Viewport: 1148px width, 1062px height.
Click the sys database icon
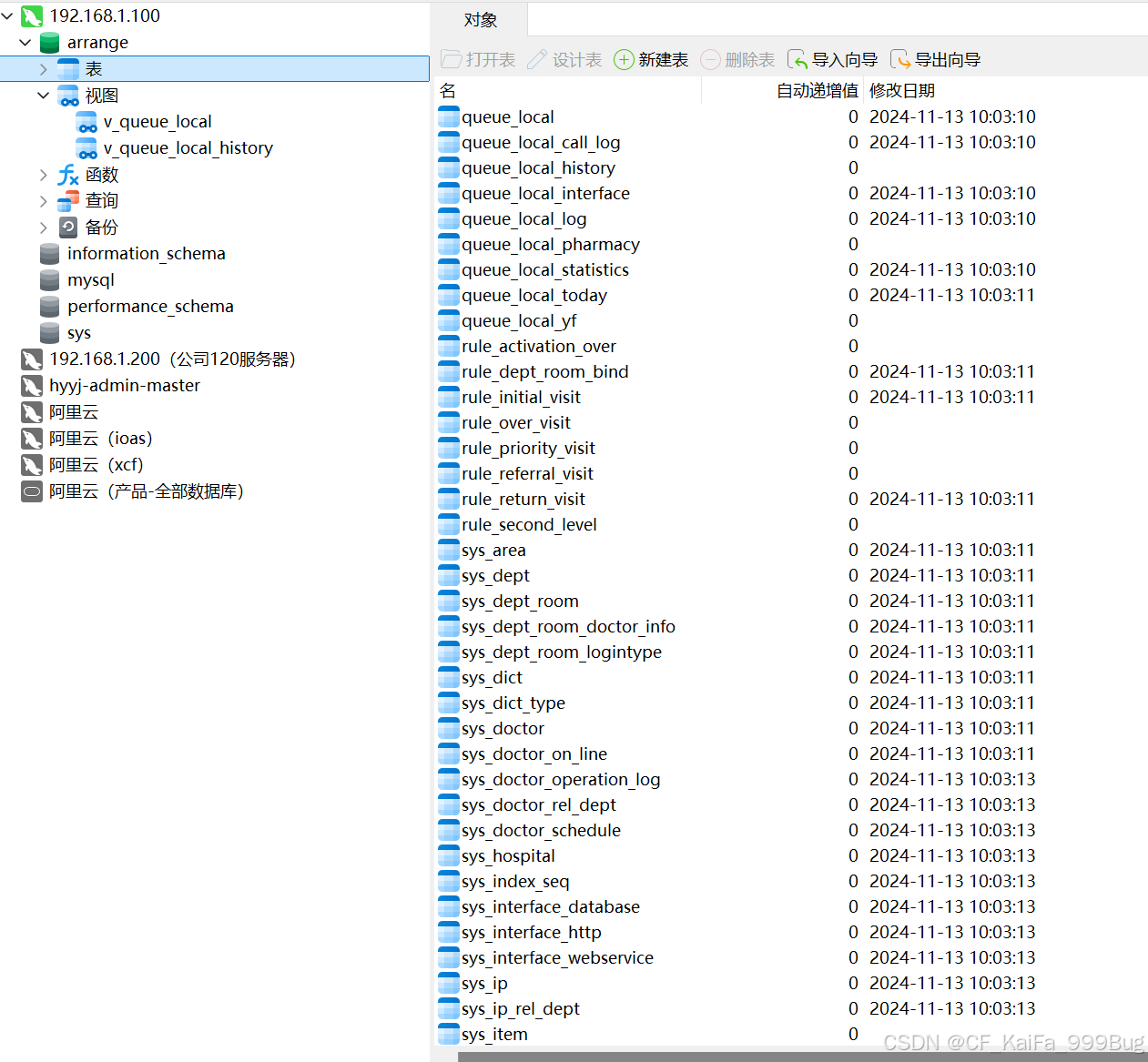[x=50, y=333]
